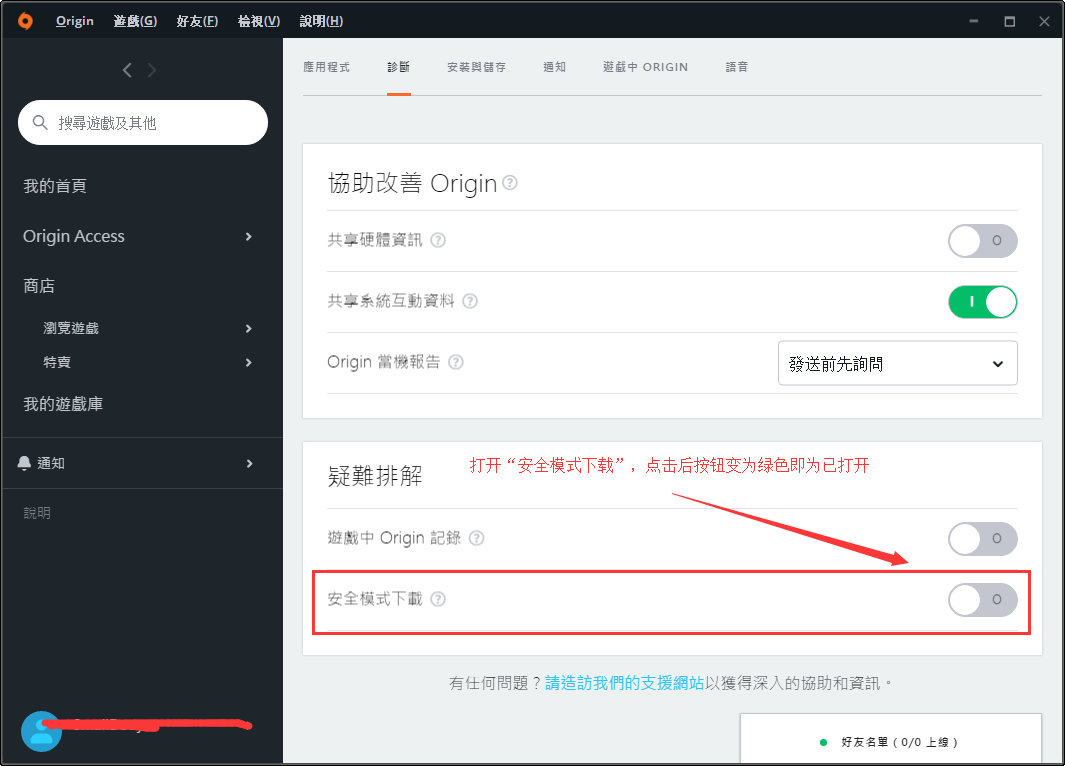
Task: Show help tooltip for 共享硬體資訊
Action: click(438, 240)
